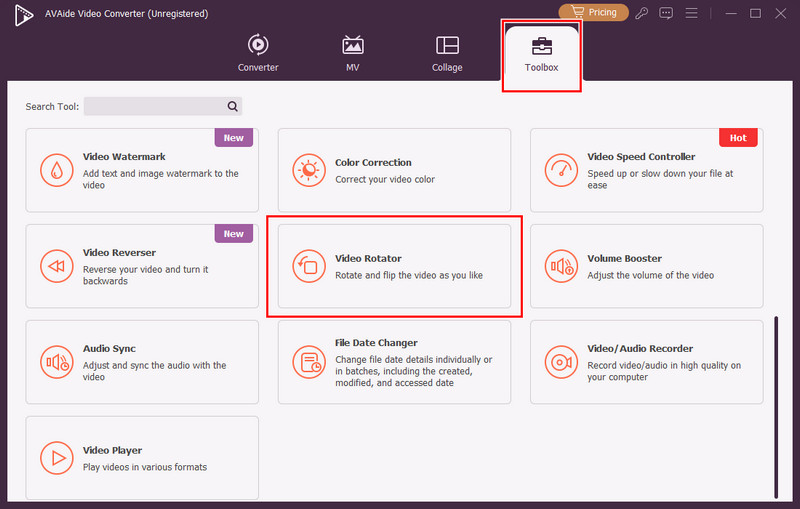Click 'Play videos in various formats' text
The image size is (800, 509).
(x=145, y=467)
